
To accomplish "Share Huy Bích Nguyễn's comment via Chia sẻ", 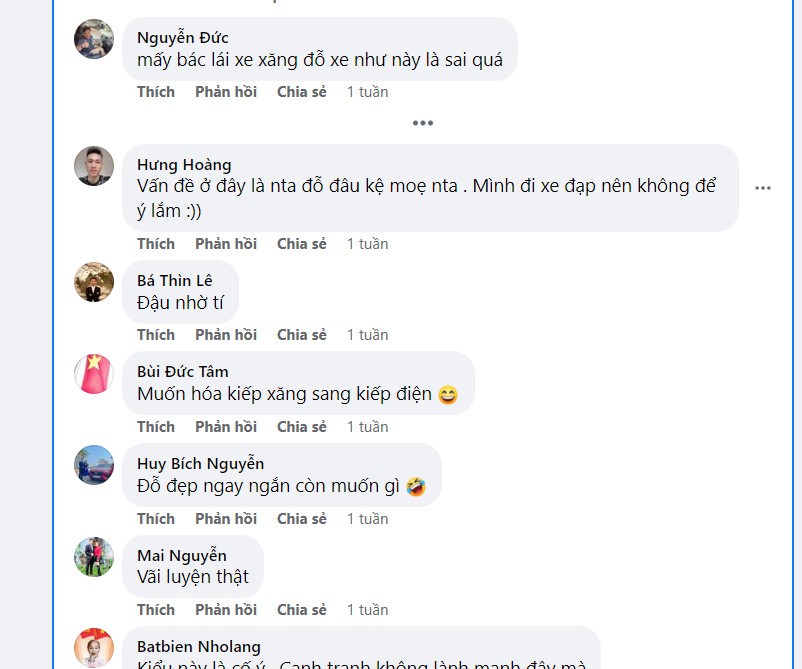I will (302, 519).
